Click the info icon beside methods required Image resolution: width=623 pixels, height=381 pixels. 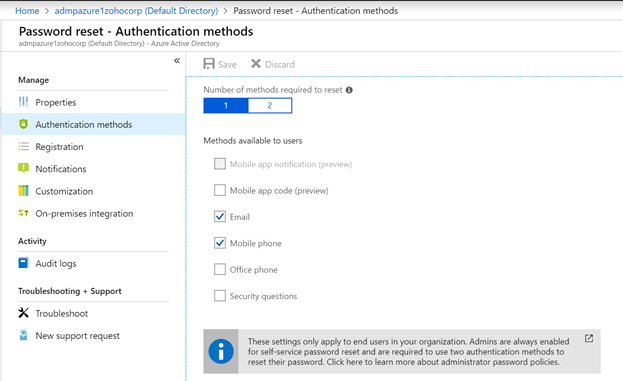(349, 90)
